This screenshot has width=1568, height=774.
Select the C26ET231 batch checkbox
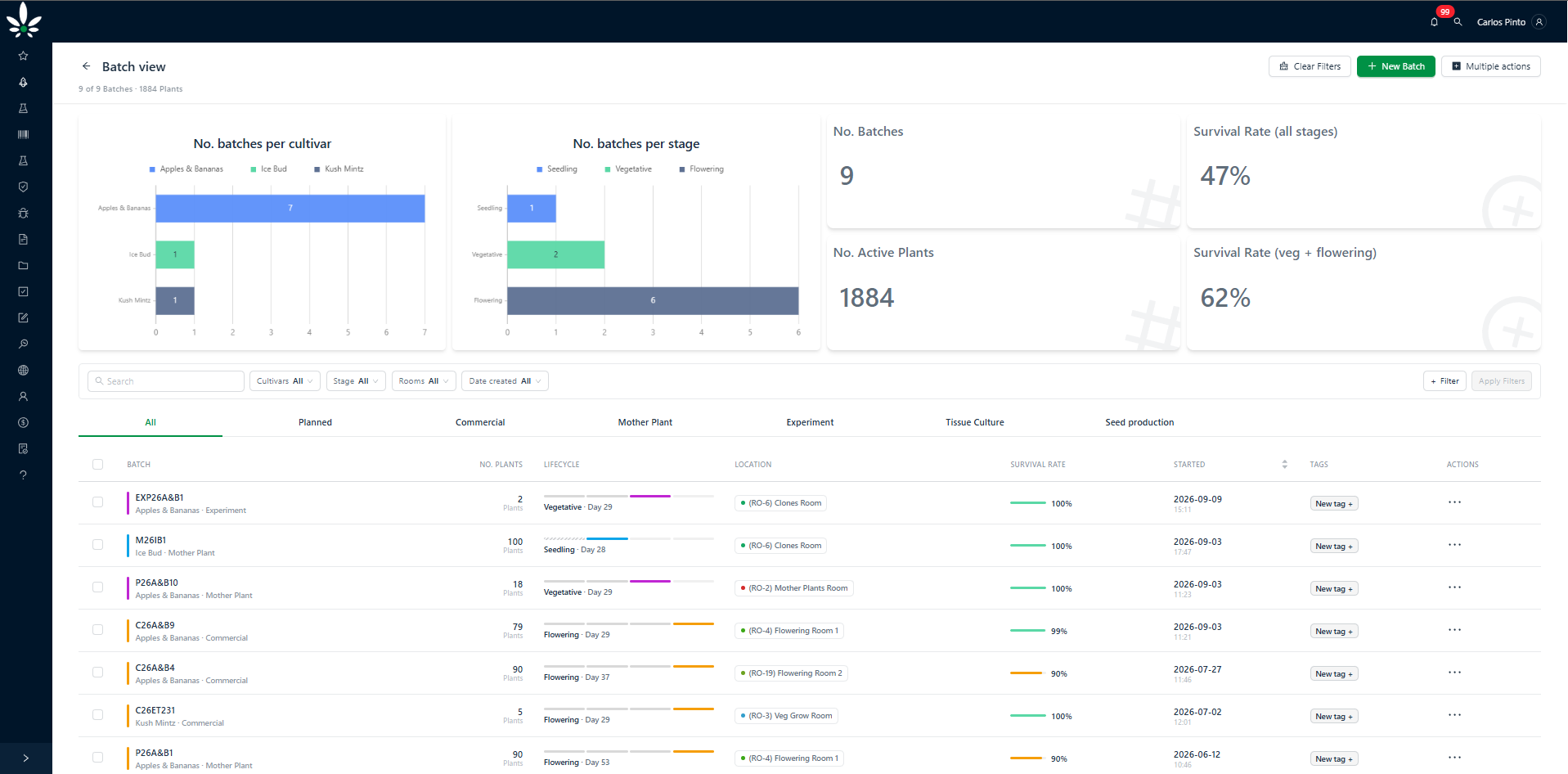(x=97, y=715)
